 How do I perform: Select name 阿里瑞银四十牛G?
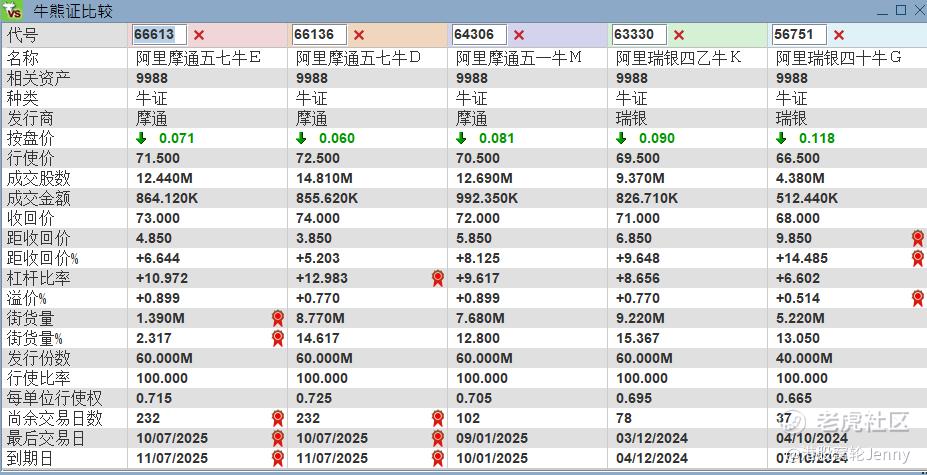[x=839, y=58]
